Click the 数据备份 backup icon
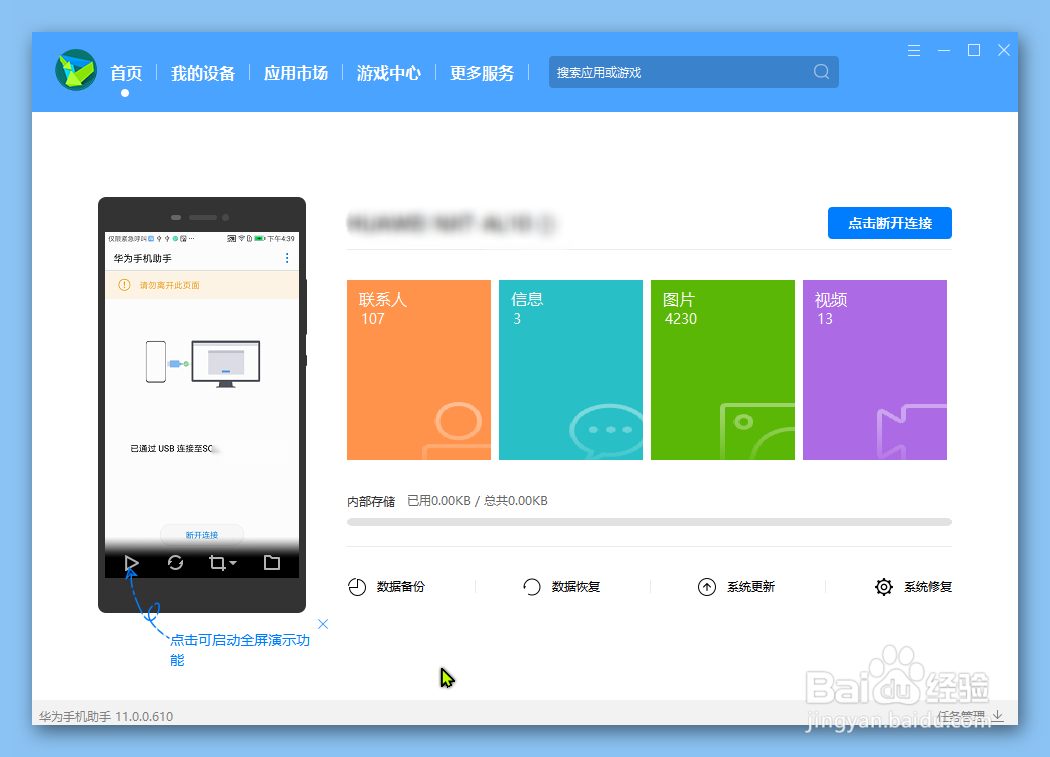This screenshot has height=757, width=1050. (357, 587)
